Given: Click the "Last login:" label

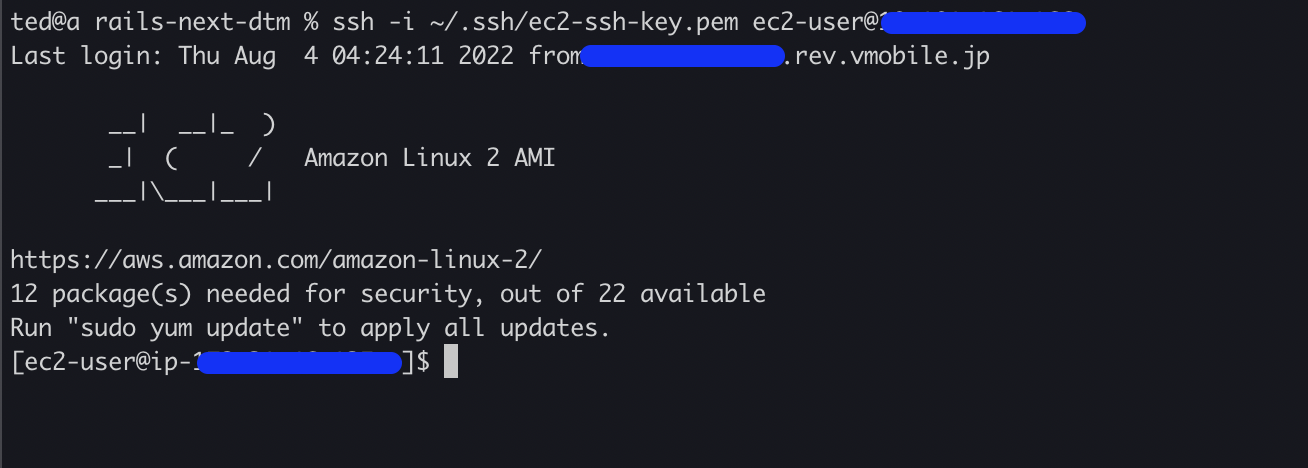Looking at the screenshot, I should (x=87, y=56).
